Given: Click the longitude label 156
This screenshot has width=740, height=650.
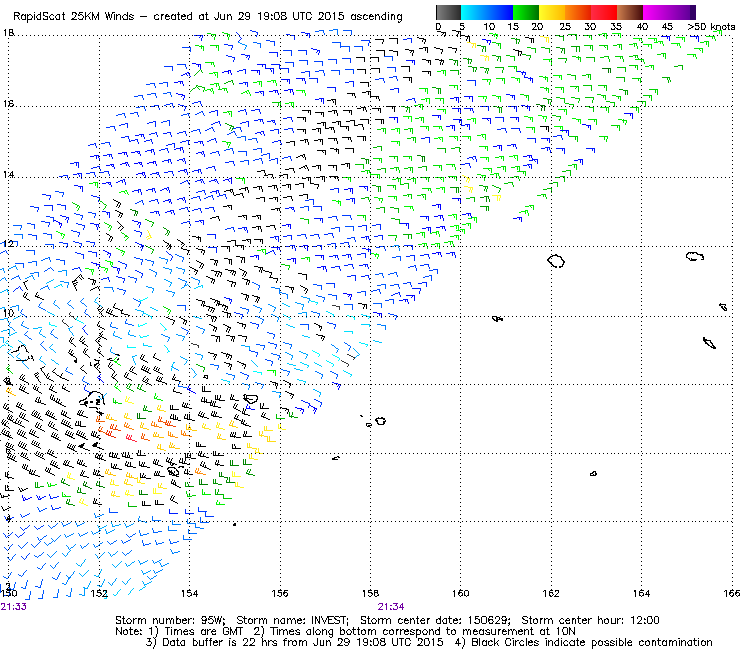Looking at the screenshot, I should pyautogui.click(x=280, y=593).
